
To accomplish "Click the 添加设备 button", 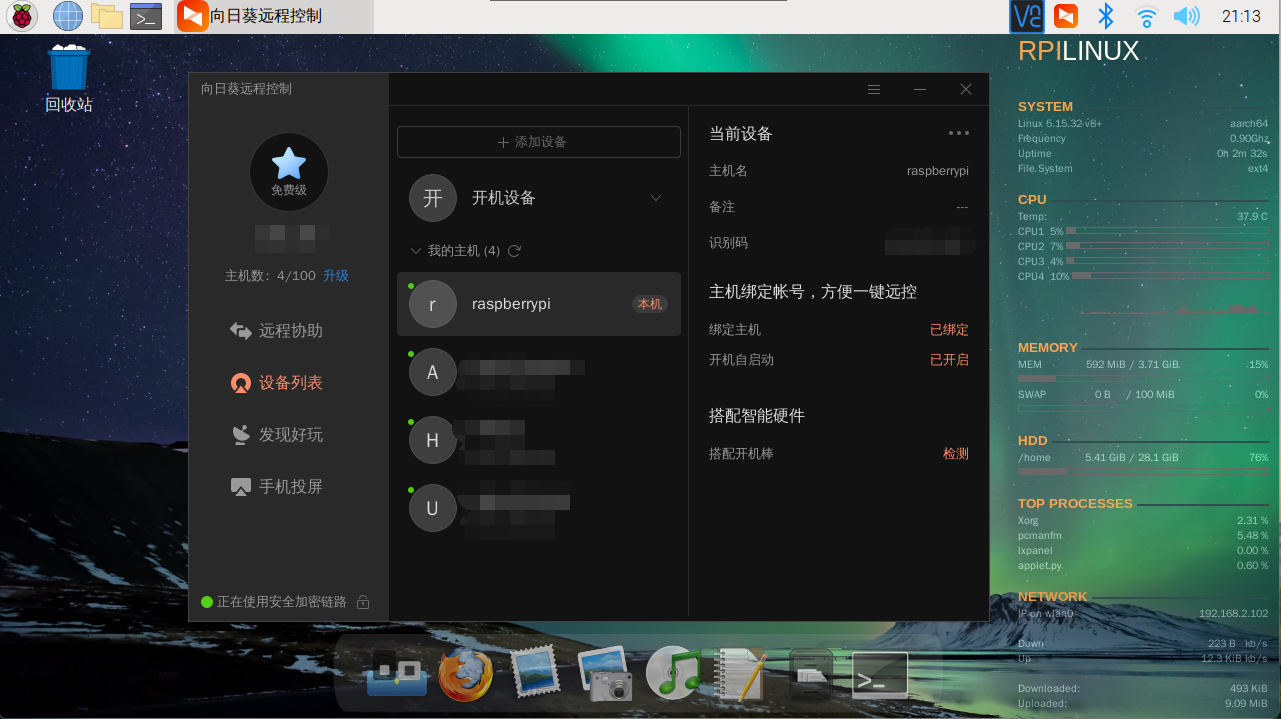I will coord(538,142).
